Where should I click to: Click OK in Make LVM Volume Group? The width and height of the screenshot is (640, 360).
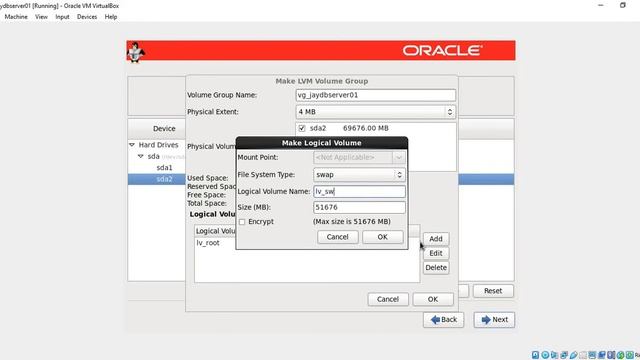tap(433, 299)
